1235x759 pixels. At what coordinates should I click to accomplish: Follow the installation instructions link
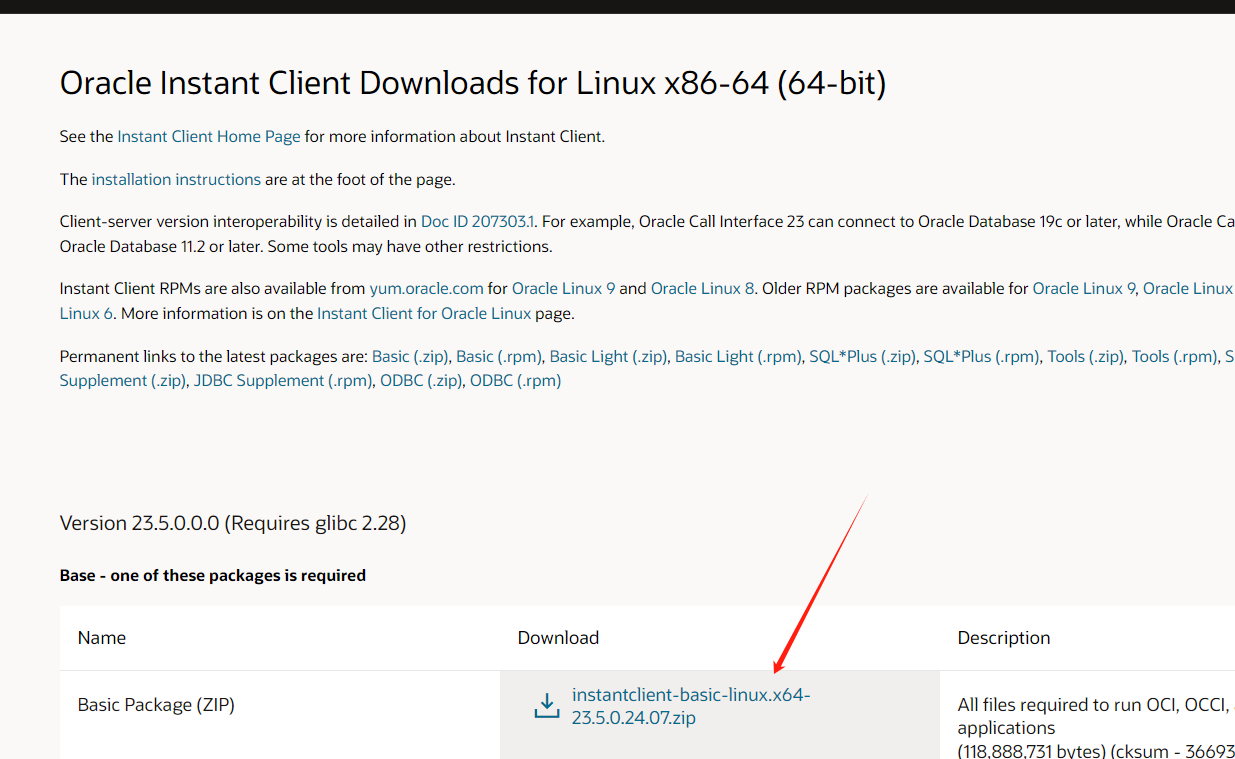click(176, 180)
